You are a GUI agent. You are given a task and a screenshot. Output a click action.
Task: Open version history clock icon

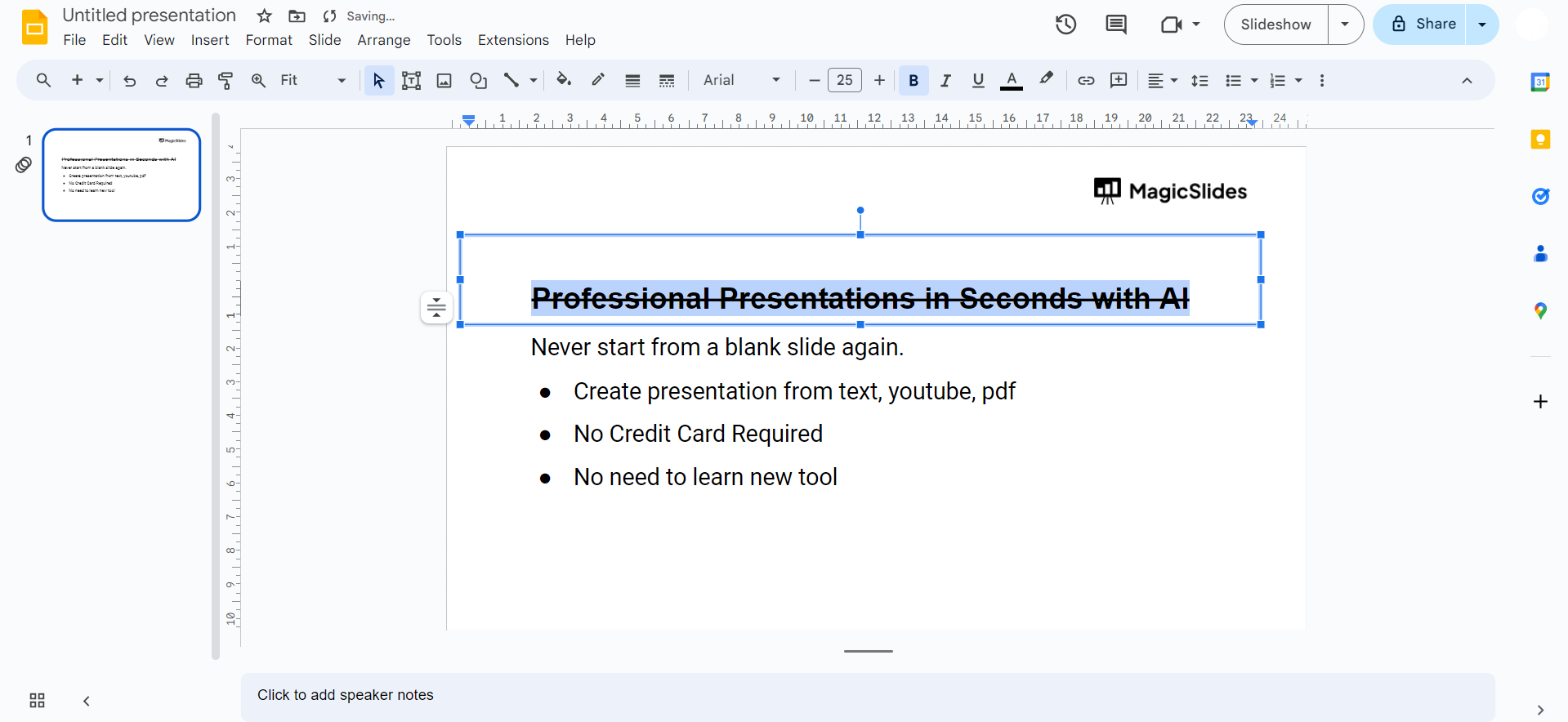(1065, 25)
